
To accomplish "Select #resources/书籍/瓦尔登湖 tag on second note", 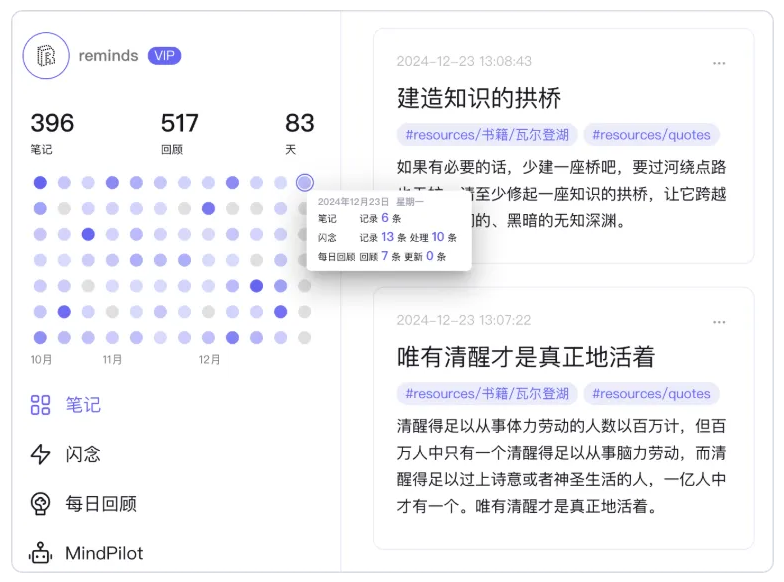I will (x=487, y=394).
